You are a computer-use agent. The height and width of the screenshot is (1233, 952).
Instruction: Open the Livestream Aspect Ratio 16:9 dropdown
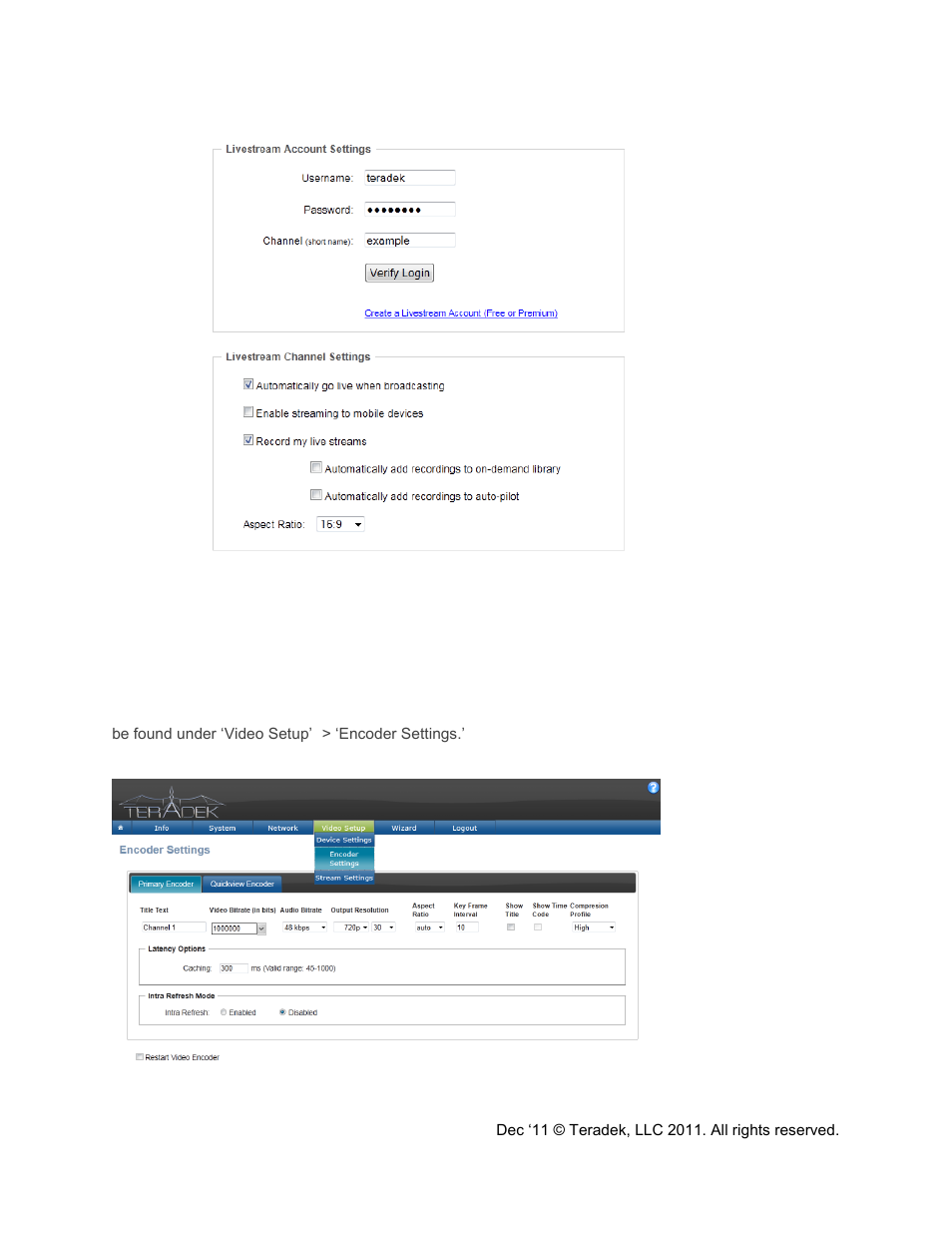[340, 524]
